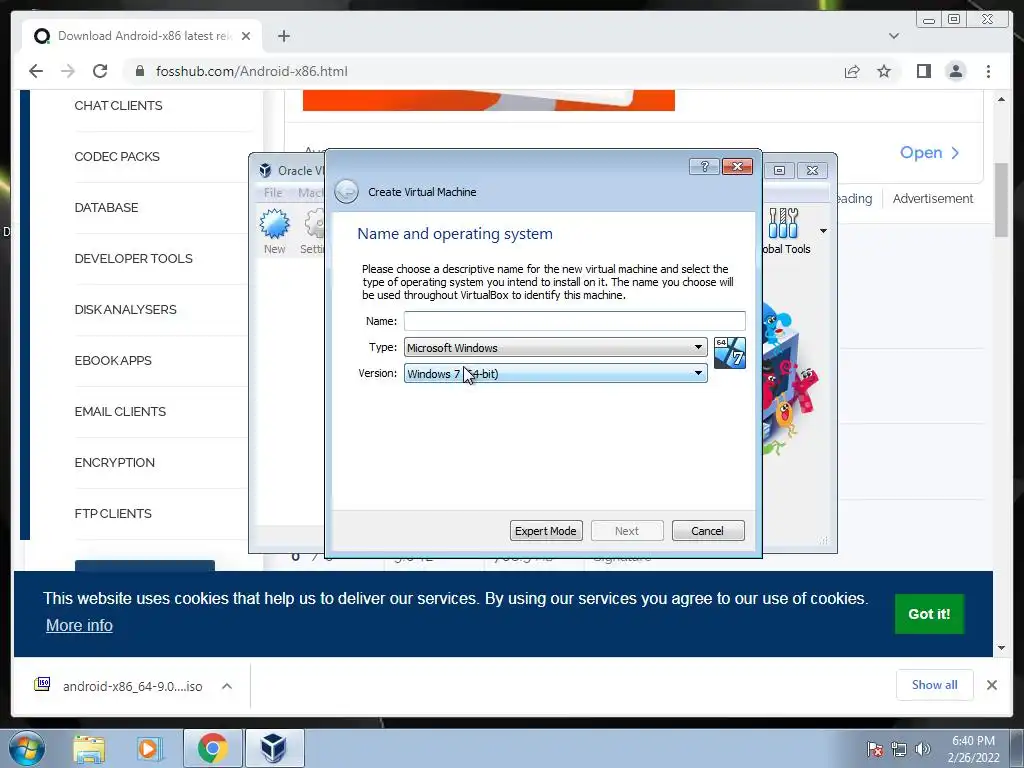
Task: Open the Version dropdown showing Windows 7
Action: pos(555,374)
